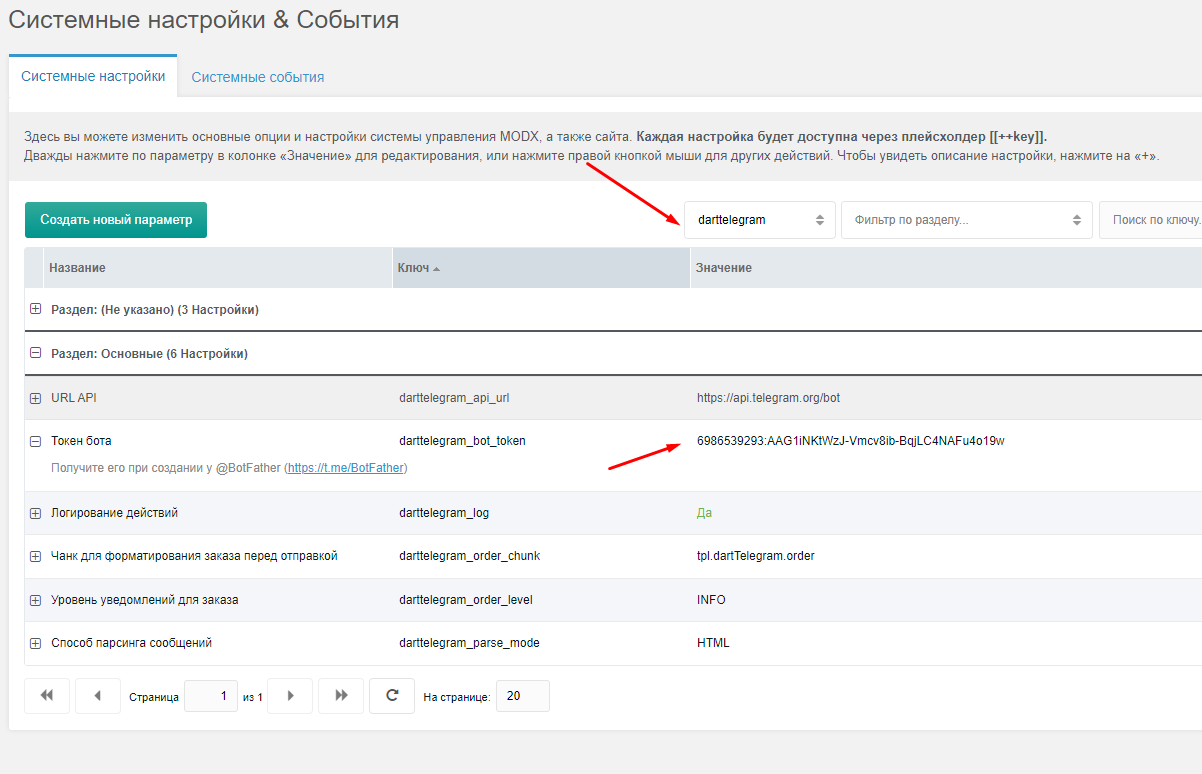Expand description of Логирование действий setting

click(35, 513)
